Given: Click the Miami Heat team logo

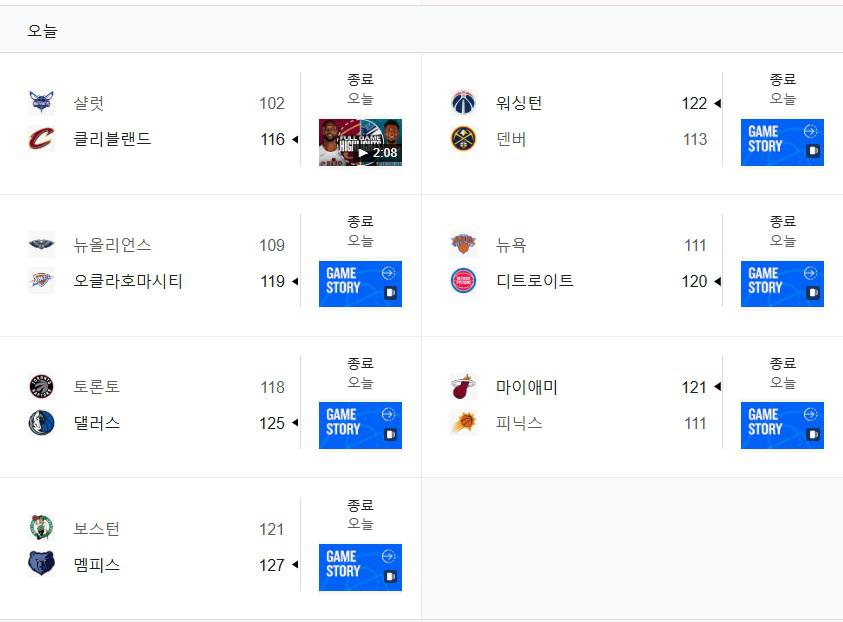Looking at the screenshot, I should click(x=463, y=387).
